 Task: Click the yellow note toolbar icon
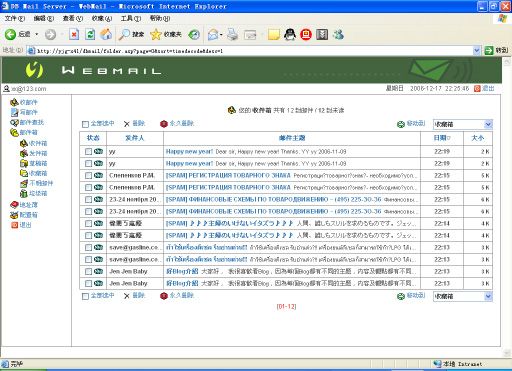pos(273,34)
